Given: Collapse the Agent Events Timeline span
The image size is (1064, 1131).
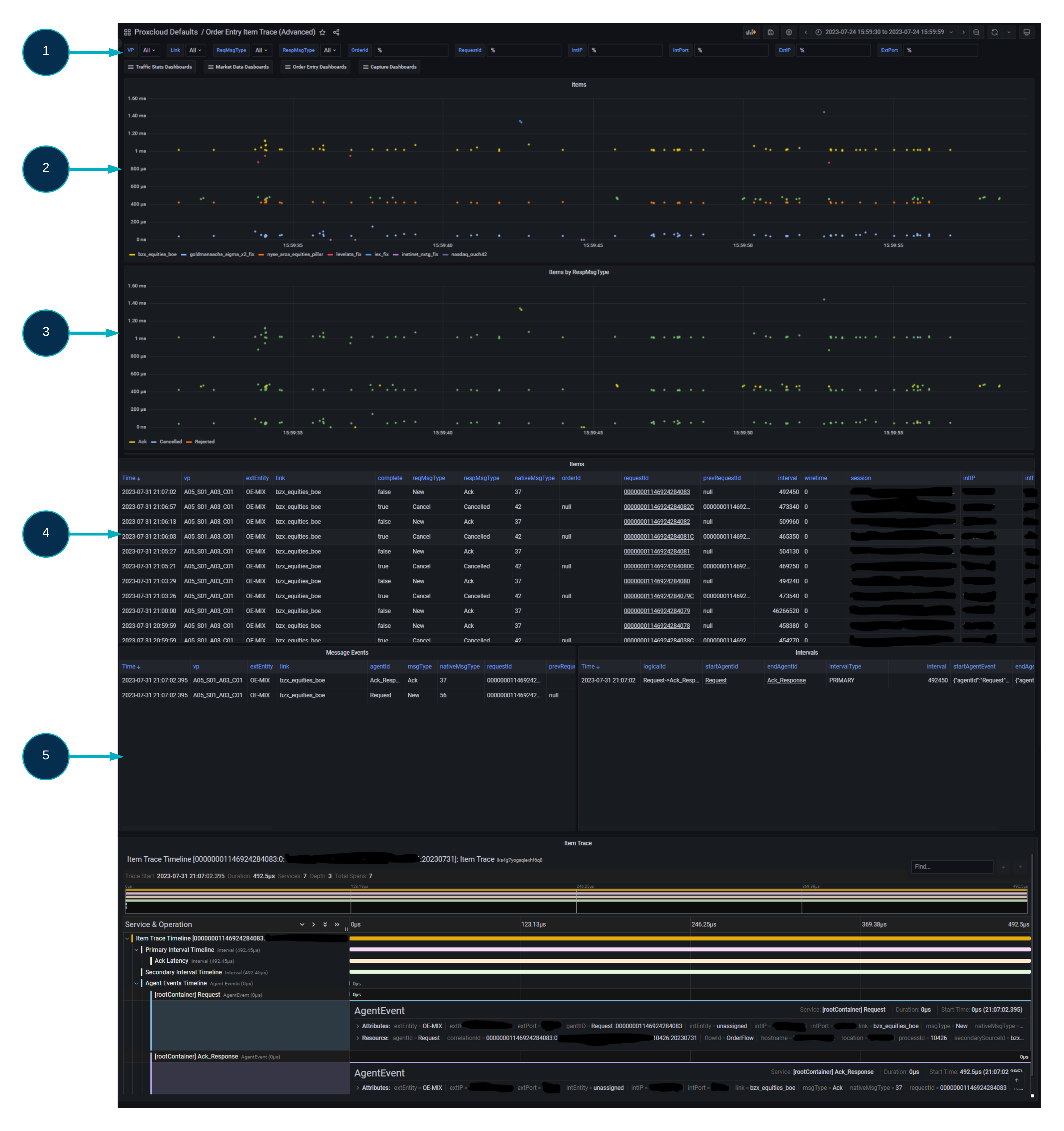Looking at the screenshot, I should click(x=137, y=983).
